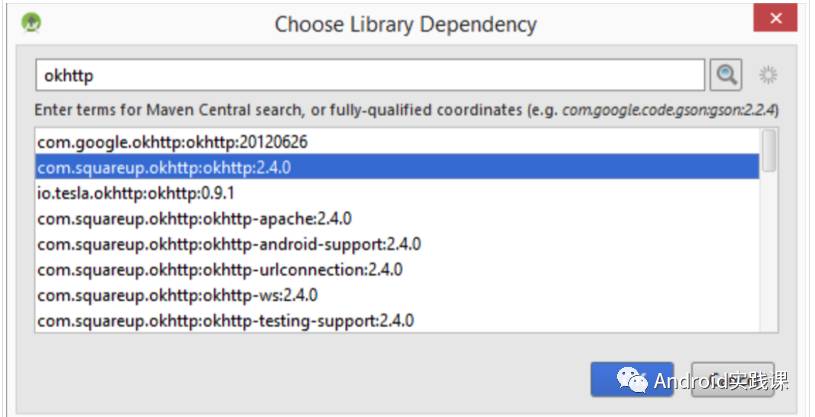Click the Cancel button at bottom right

pos(732,380)
